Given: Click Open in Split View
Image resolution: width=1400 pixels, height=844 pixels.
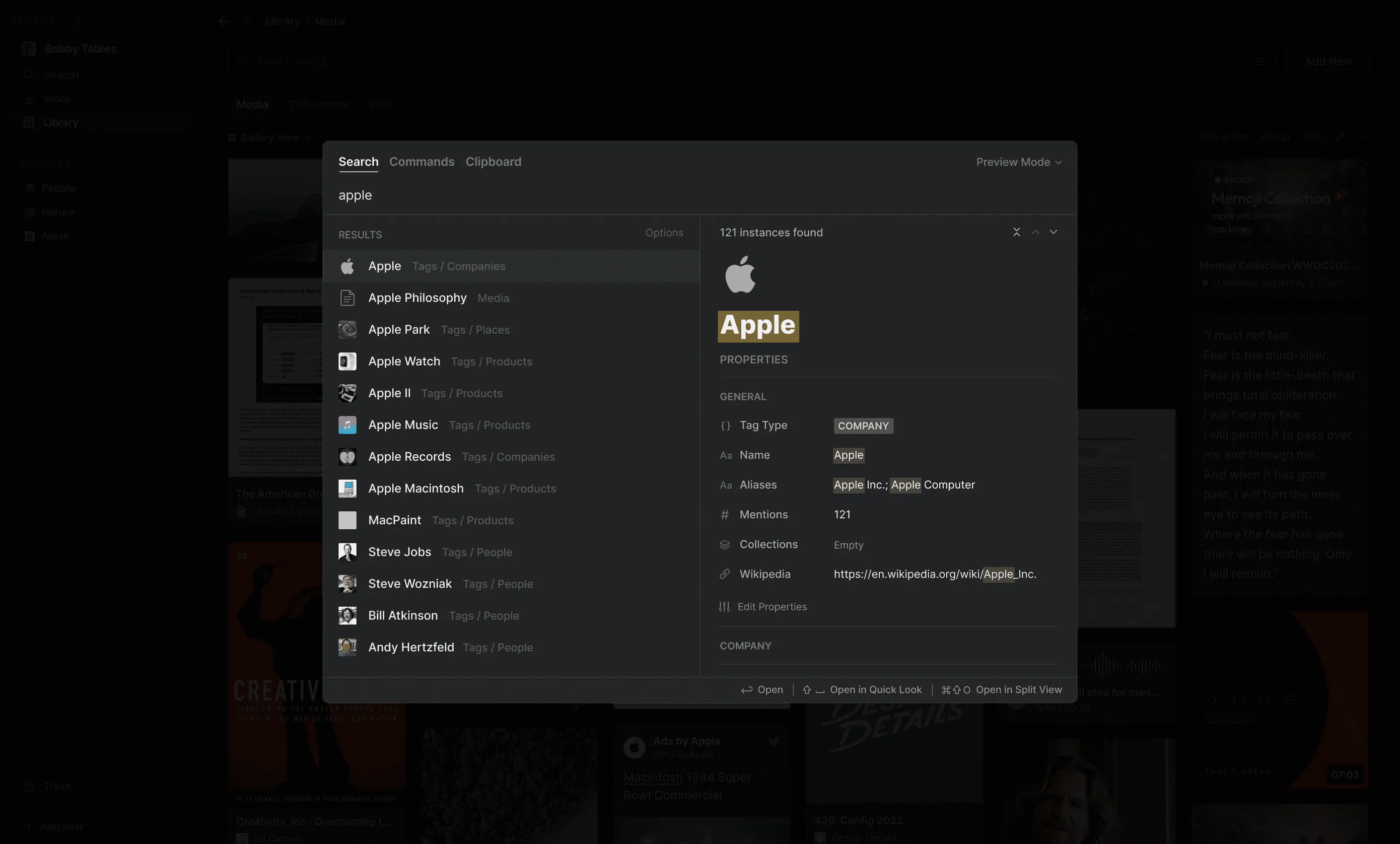Looking at the screenshot, I should tap(1002, 690).
